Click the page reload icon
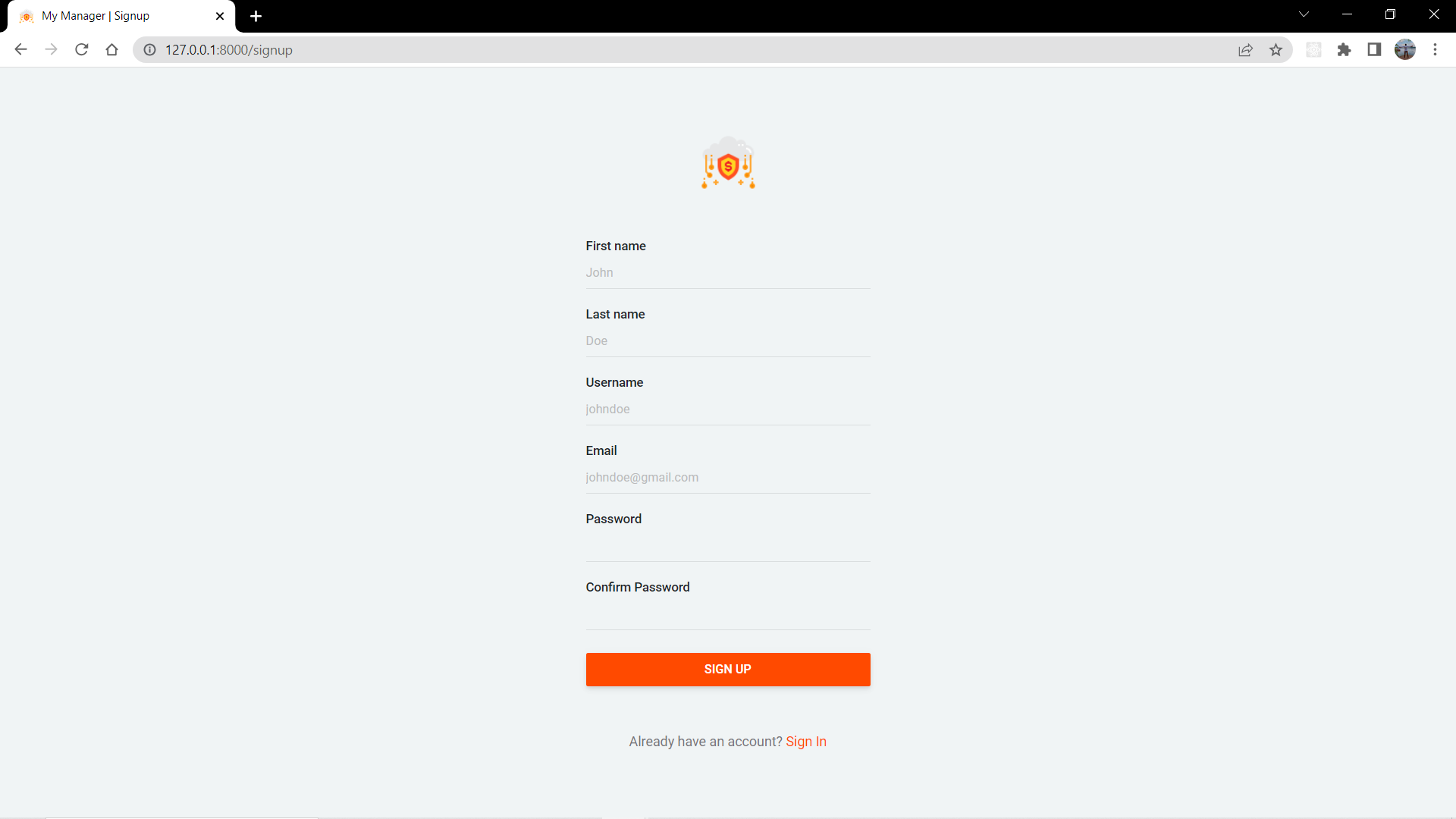Screen dimensions: 1456x819 pos(82,50)
